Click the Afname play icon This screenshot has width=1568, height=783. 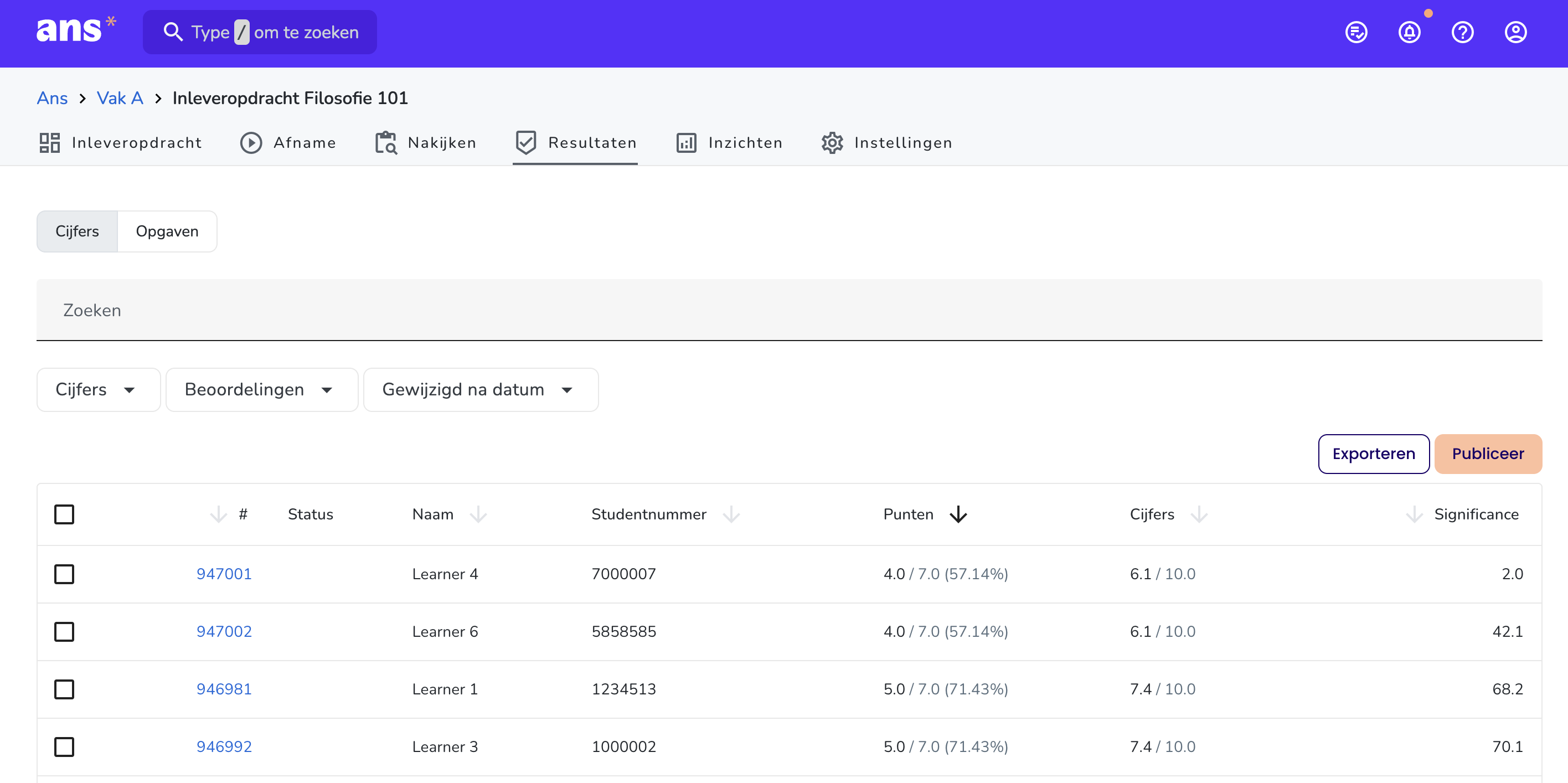251,142
